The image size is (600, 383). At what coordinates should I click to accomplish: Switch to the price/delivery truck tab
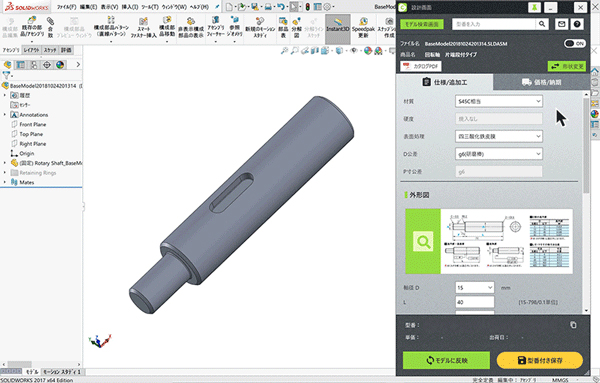tap(541, 82)
